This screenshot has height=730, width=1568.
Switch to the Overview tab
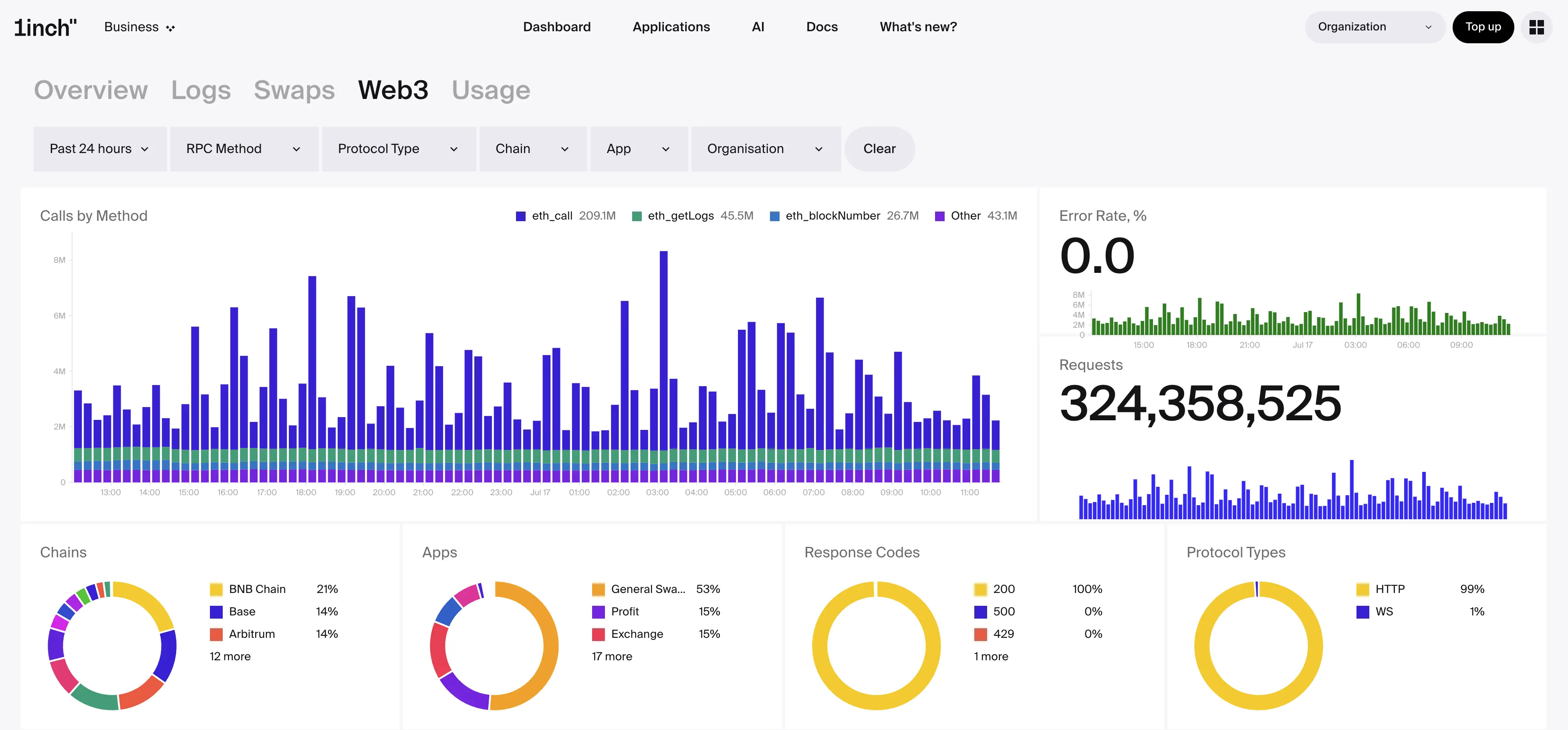pos(91,90)
